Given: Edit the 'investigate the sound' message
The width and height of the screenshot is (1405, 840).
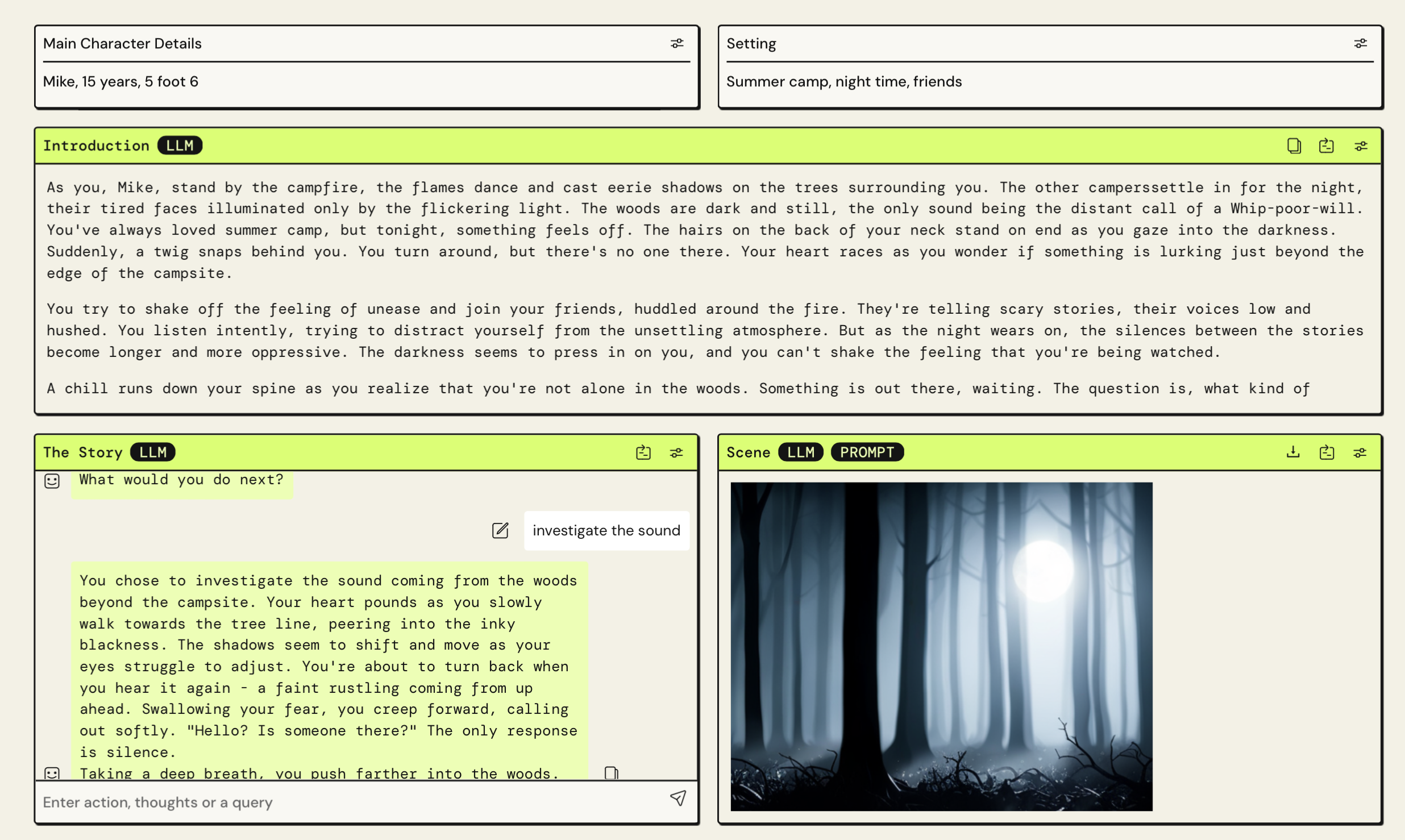Looking at the screenshot, I should (500, 530).
